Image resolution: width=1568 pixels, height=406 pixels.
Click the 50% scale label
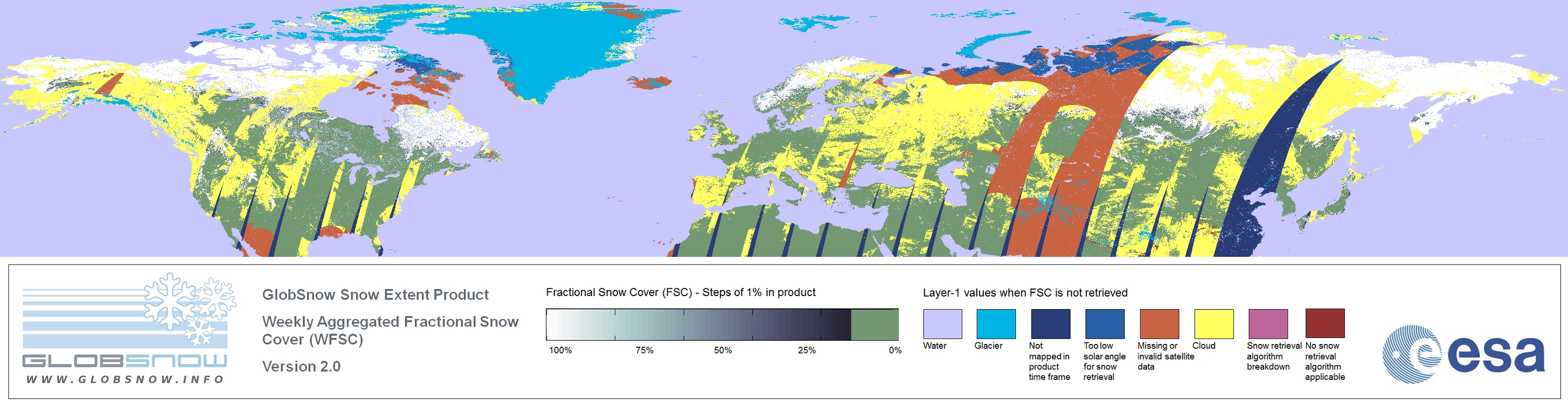722,350
